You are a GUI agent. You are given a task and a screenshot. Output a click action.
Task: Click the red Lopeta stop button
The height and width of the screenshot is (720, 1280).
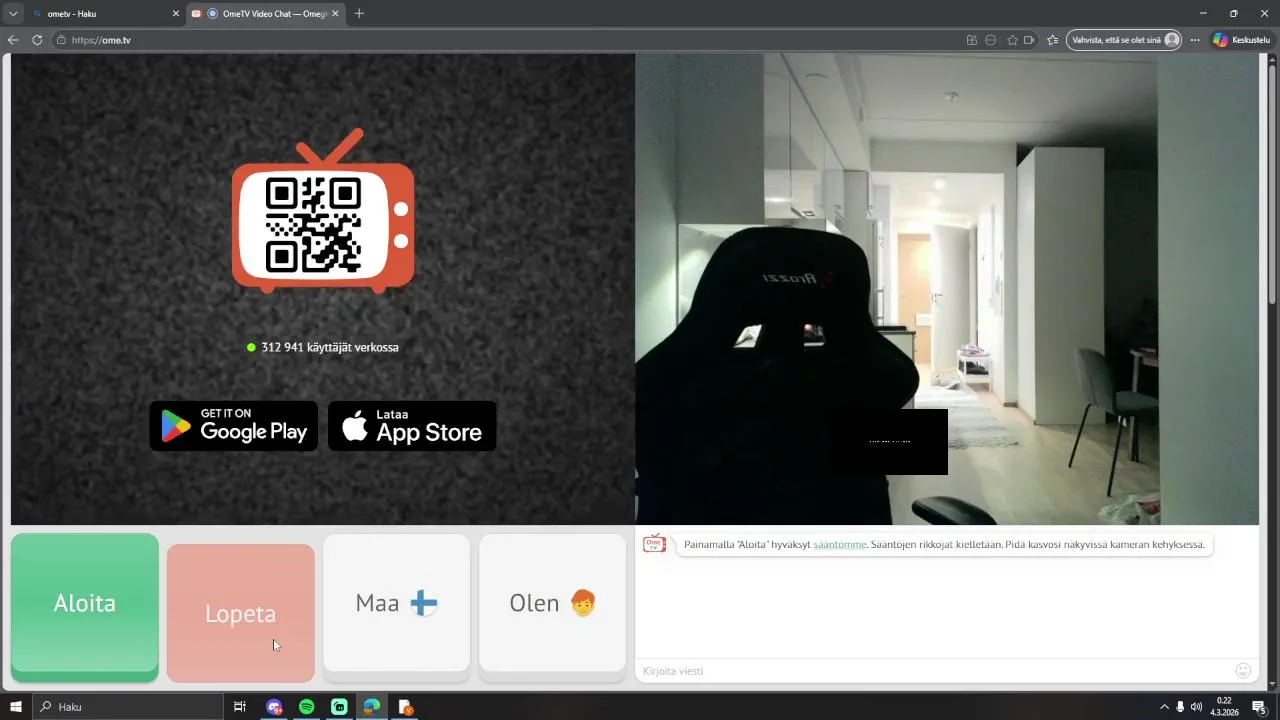coord(241,613)
